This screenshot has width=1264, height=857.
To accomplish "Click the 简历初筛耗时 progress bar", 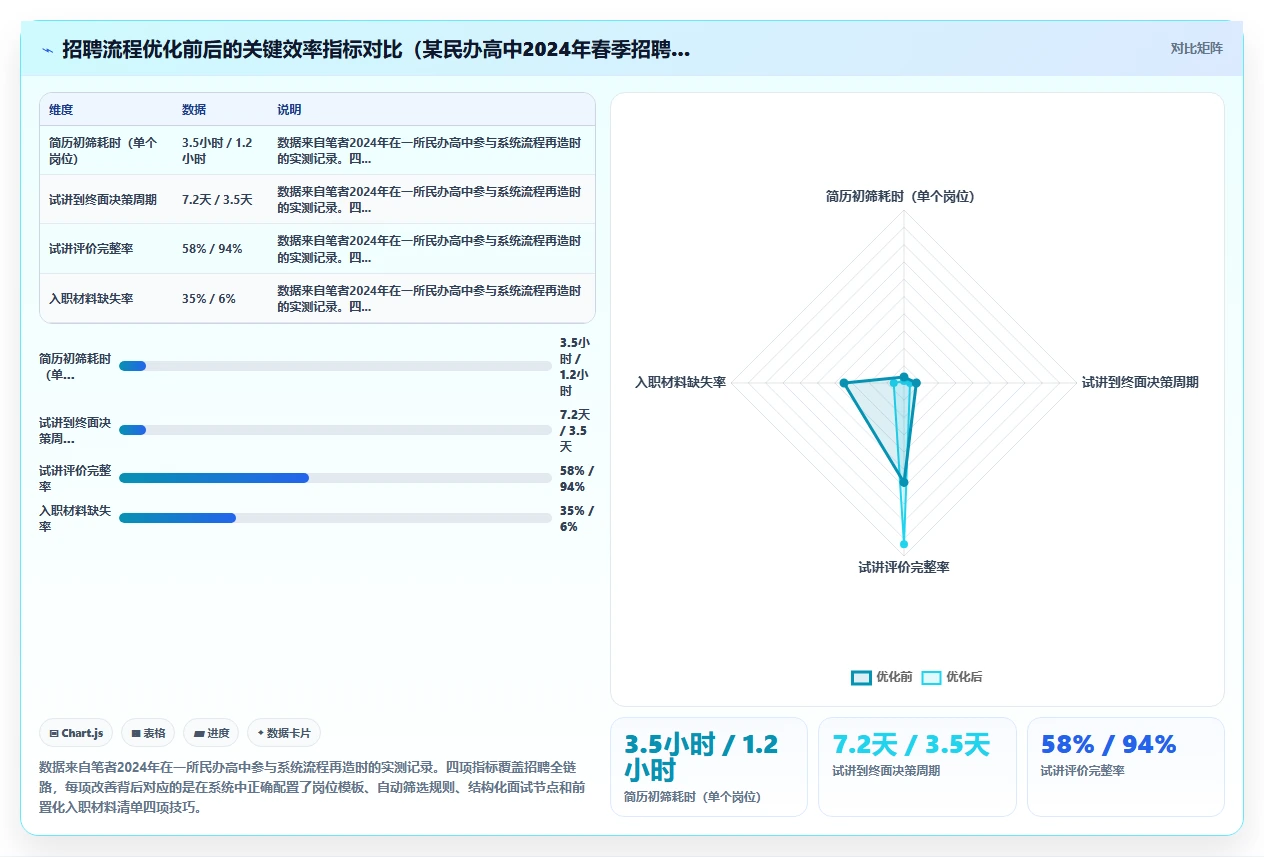I will pyautogui.click(x=335, y=366).
